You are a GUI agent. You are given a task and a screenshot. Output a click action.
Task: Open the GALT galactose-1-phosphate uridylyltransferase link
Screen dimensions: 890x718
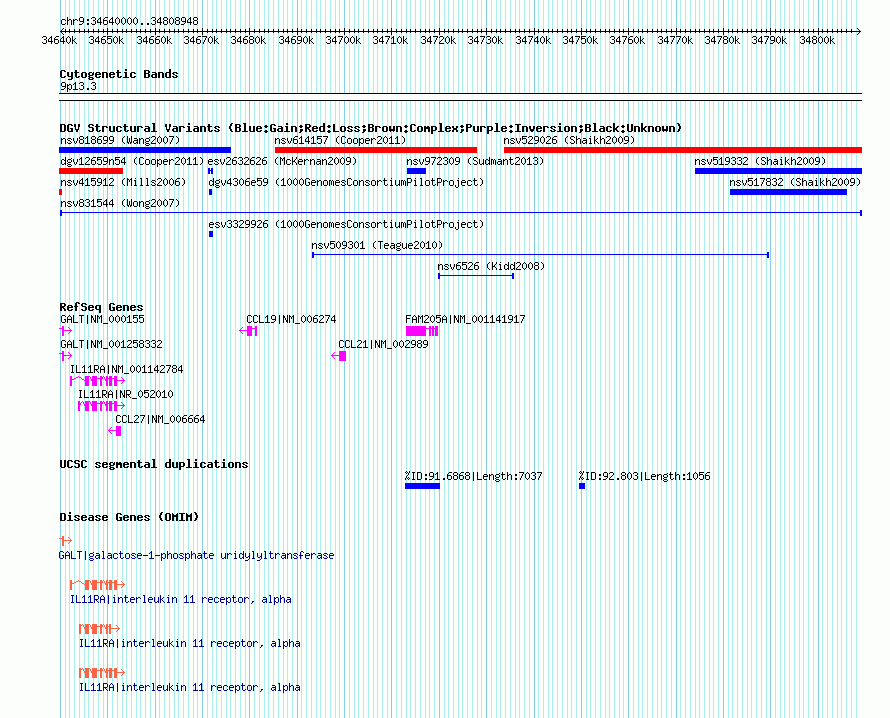(196, 555)
